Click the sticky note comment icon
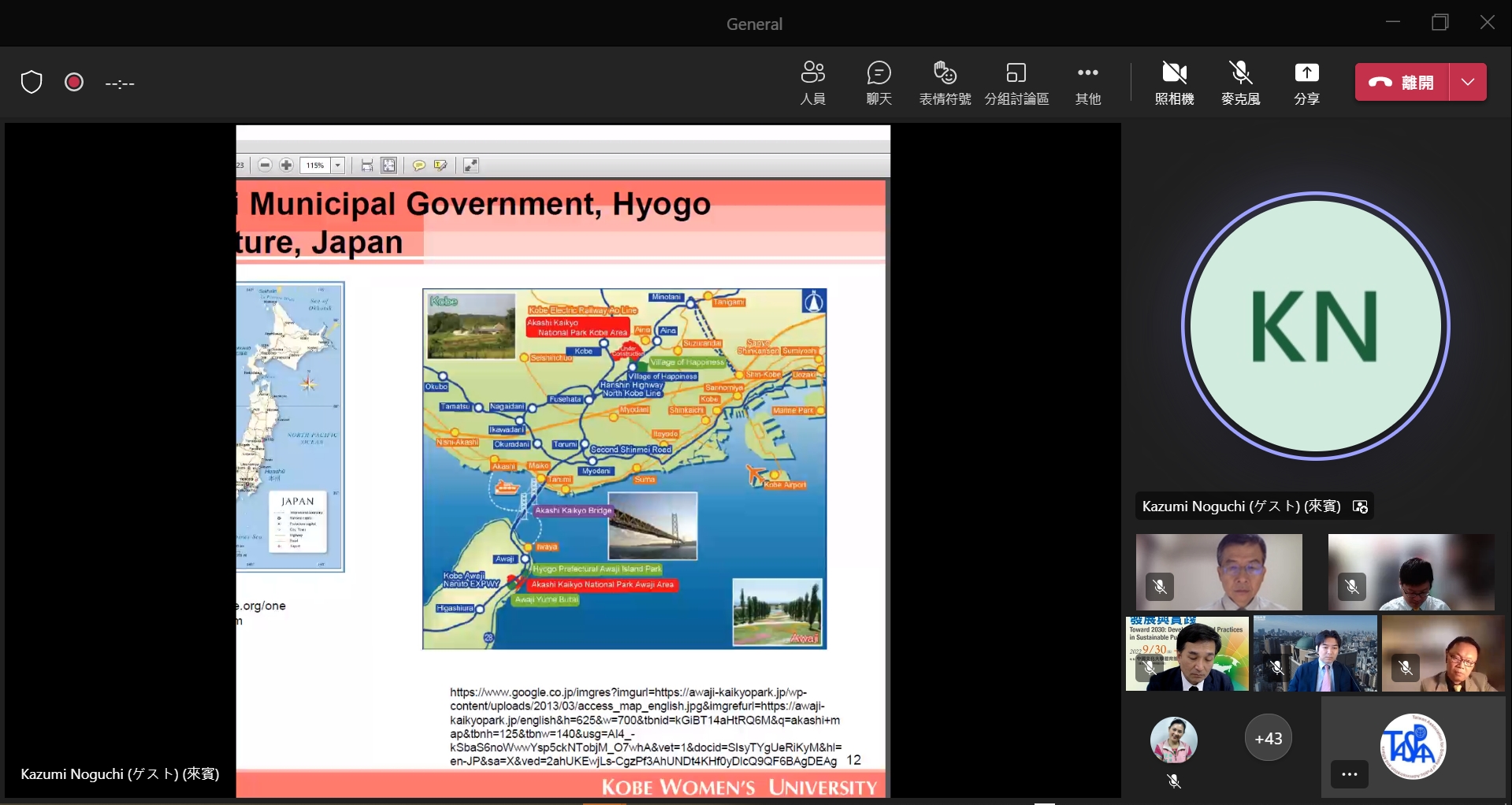This screenshot has width=1512, height=805. pyautogui.click(x=419, y=165)
